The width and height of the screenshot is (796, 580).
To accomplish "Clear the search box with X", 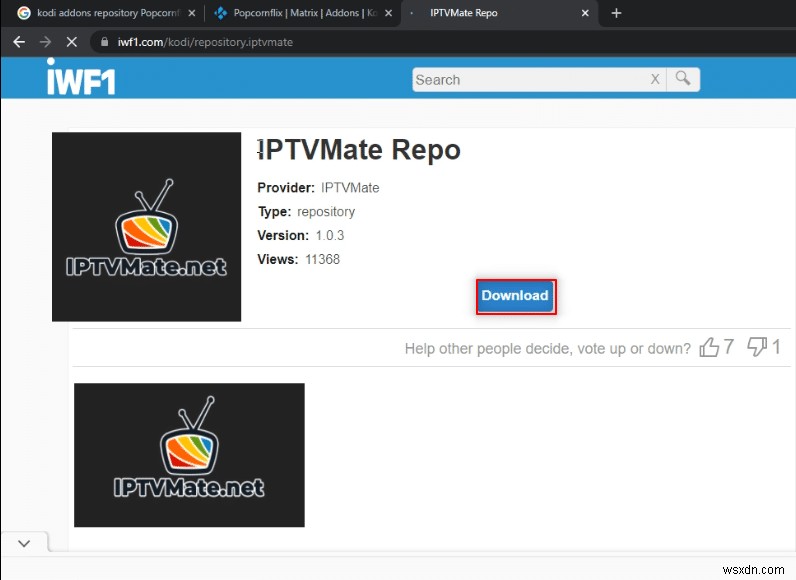I will (655, 79).
